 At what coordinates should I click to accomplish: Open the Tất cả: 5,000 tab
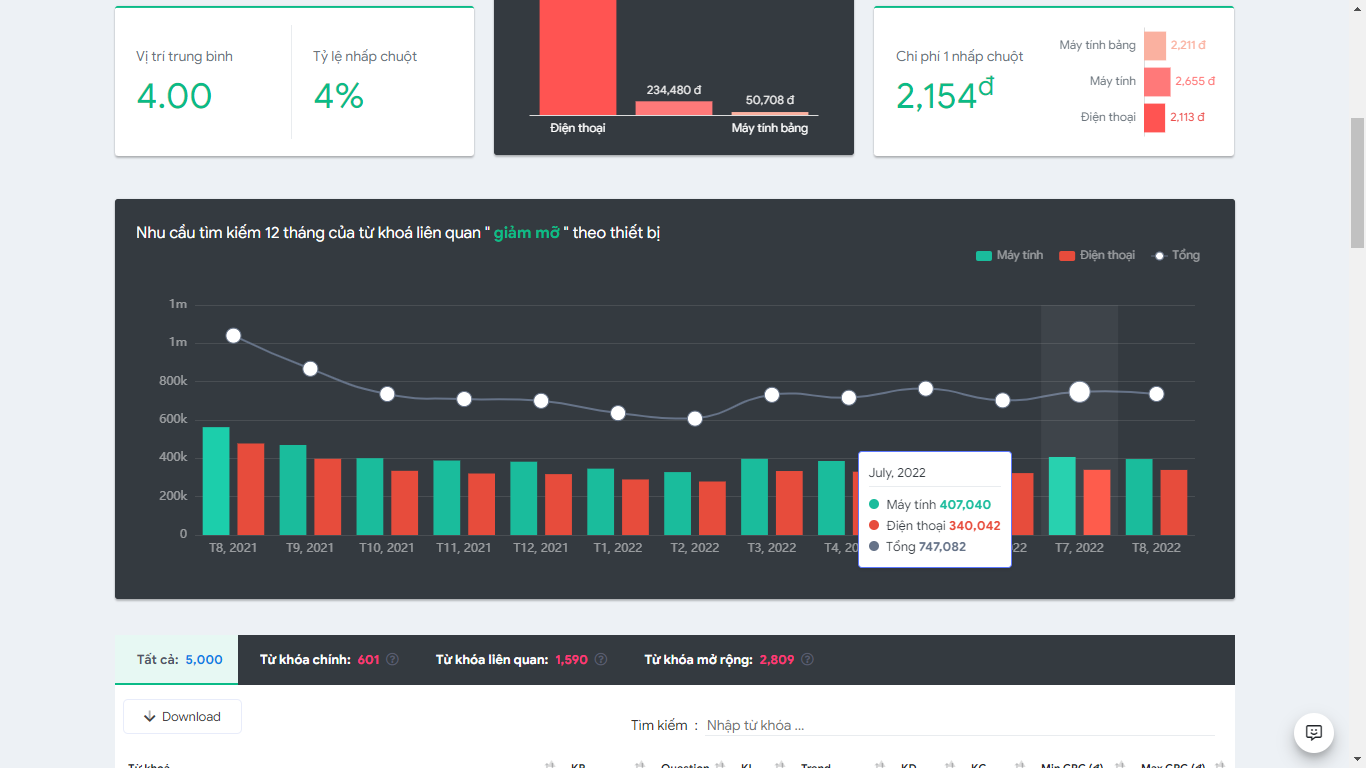point(177,660)
